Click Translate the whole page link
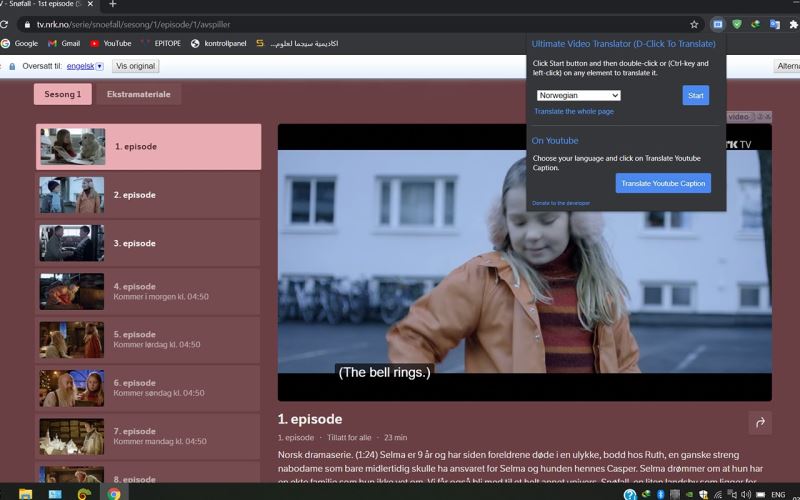 [x=573, y=111]
